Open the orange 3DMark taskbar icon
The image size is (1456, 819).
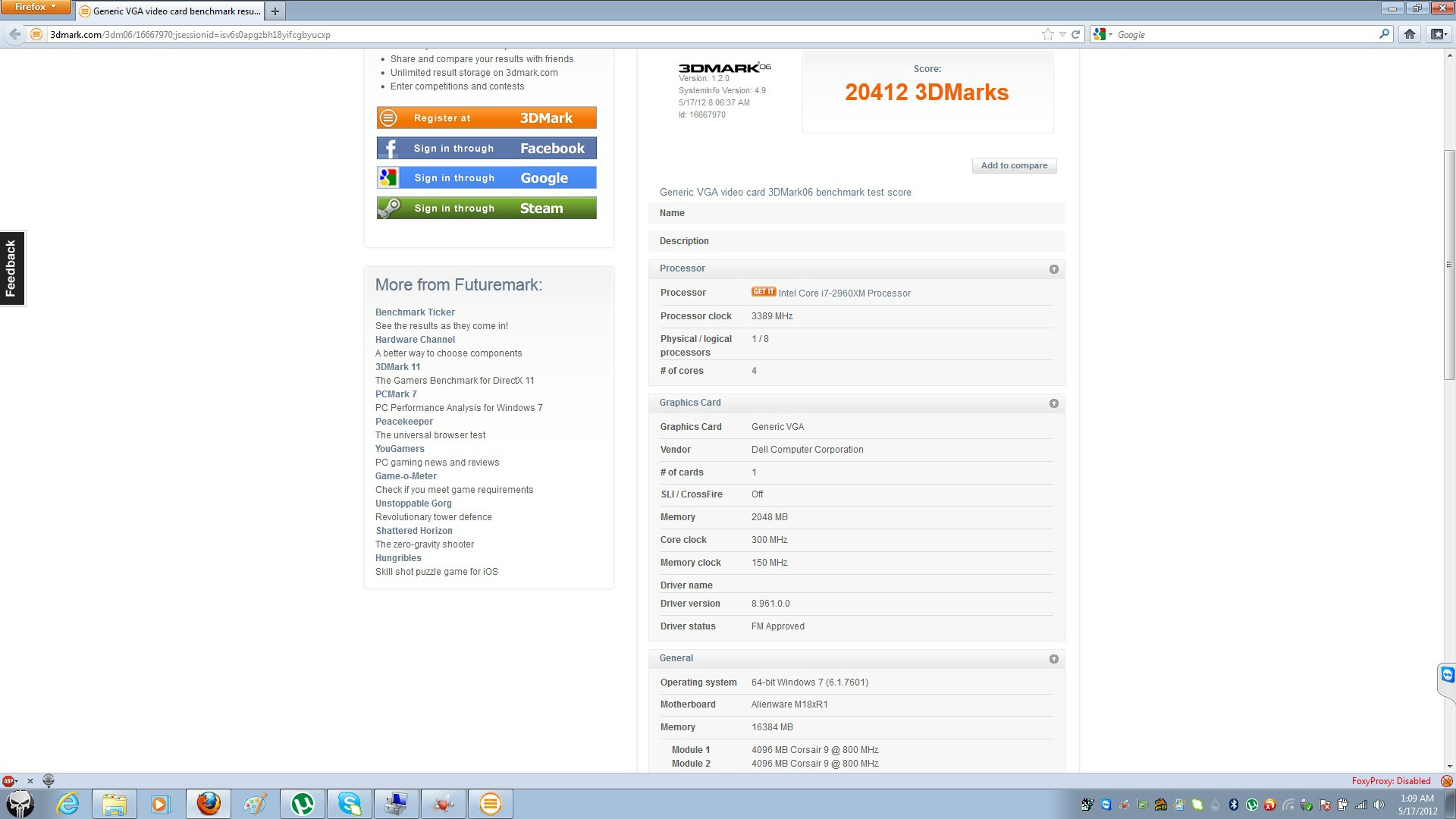pyautogui.click(x=491, y=804)
